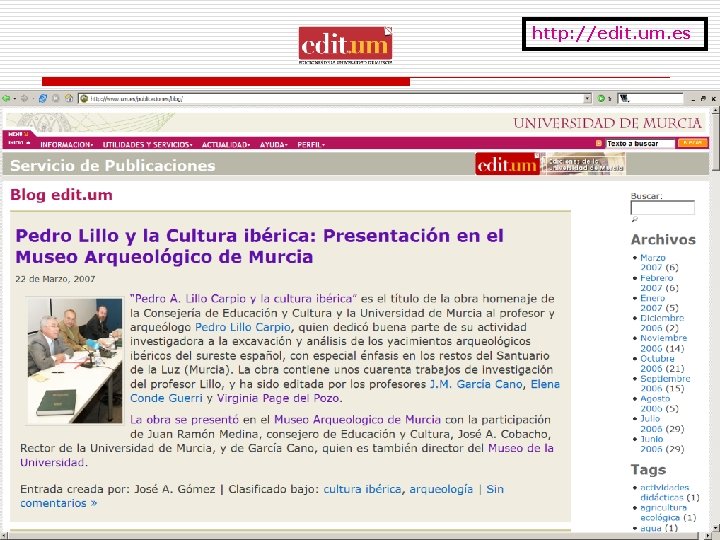
Task: Click the Virginia Page del Pozo link
Action: pos(278,398)
